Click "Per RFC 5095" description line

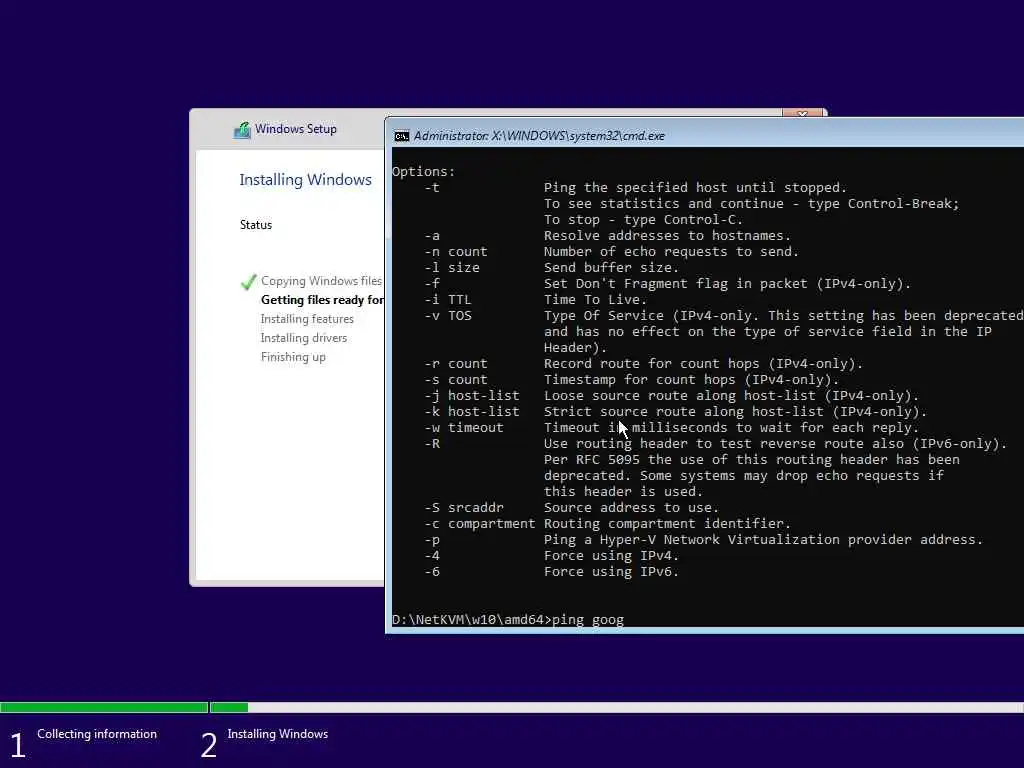(x=752, y=460)
